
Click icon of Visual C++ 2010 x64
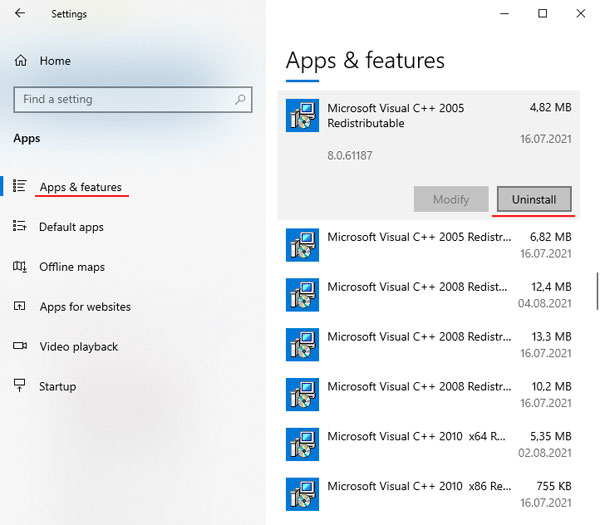(302, 444)
